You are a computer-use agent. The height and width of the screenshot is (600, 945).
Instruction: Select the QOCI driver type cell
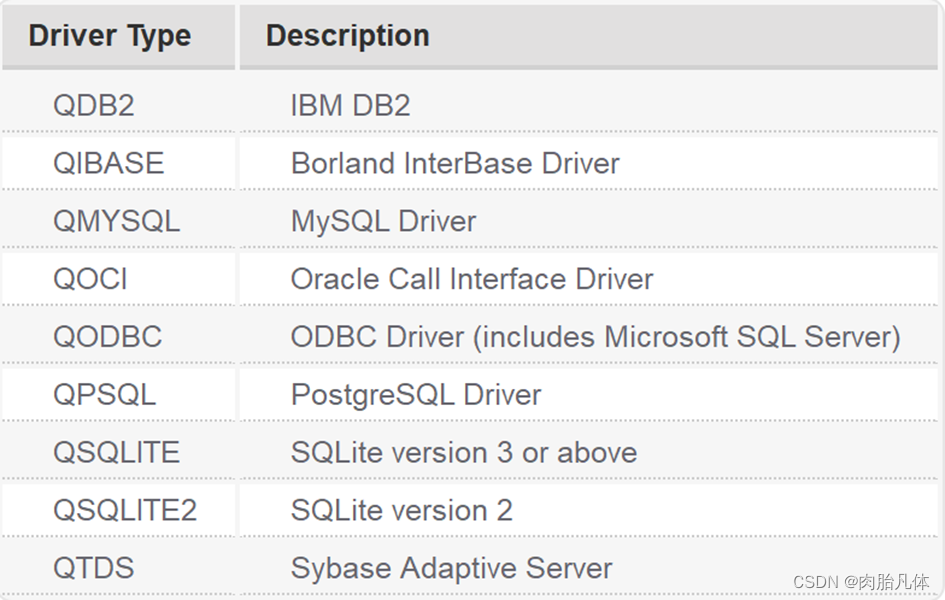click(x=118, y=279)
